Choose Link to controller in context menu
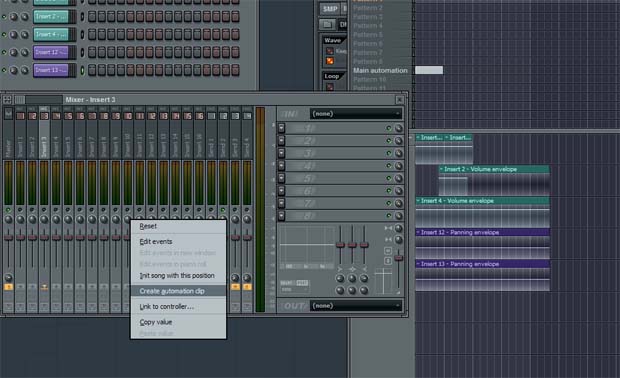The height and width of the screenshot is (378, 620). point(166,306)
